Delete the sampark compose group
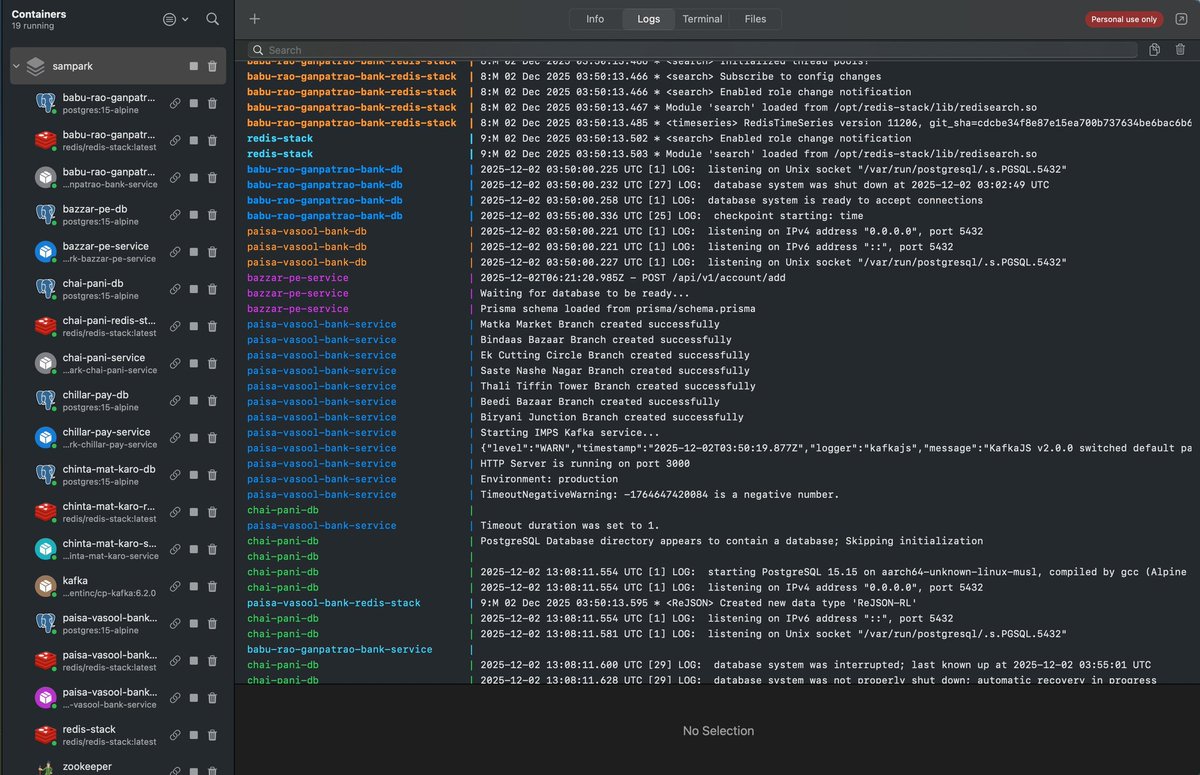Screen dimensions: 1200x775 [x=212, y=66]
